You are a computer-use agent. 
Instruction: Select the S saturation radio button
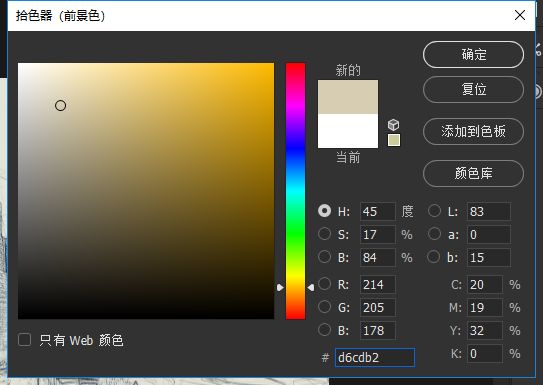tap(324, 234)
